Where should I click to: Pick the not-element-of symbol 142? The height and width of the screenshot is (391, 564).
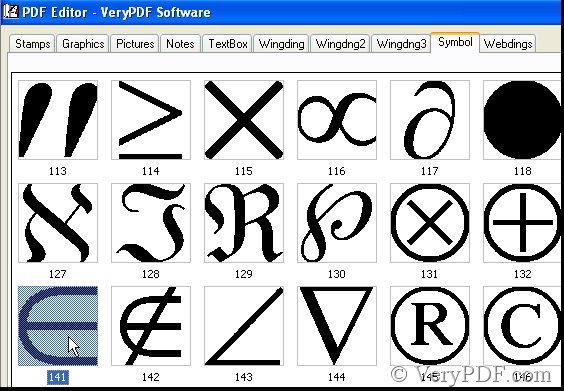[x=151, y=326]
